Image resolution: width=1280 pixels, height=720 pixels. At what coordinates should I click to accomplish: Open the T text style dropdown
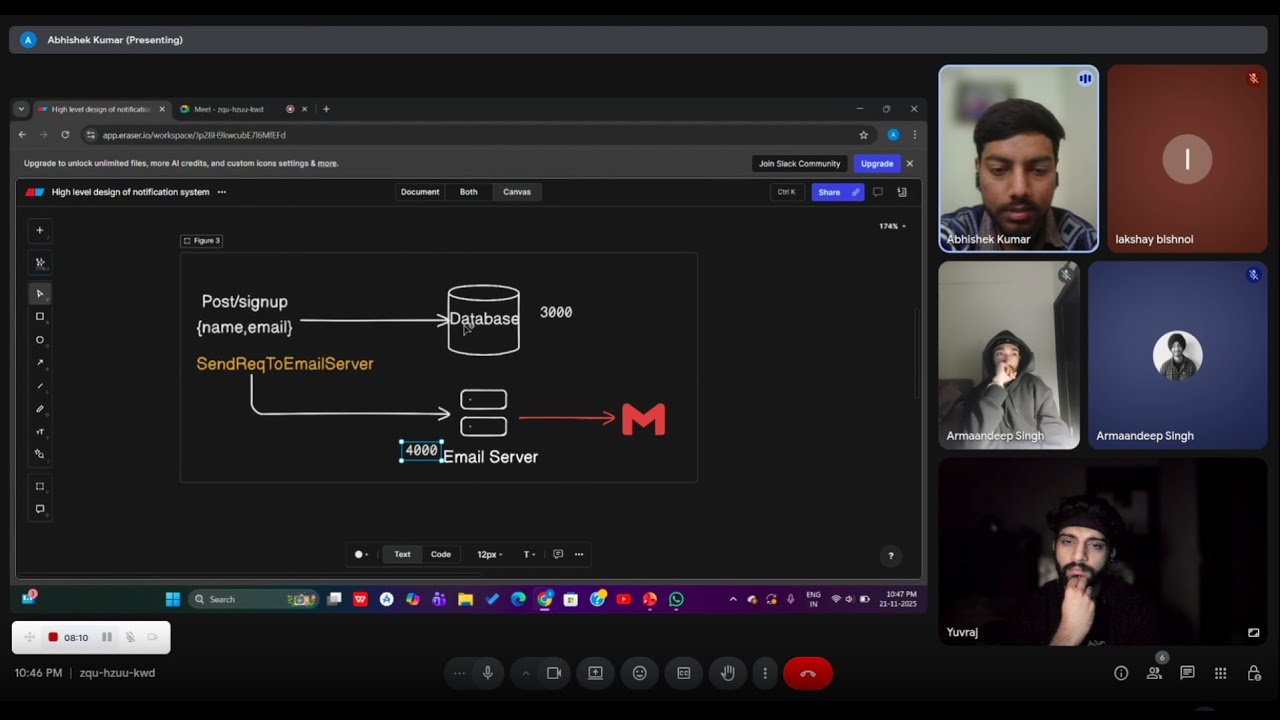(x=529, y=554)
